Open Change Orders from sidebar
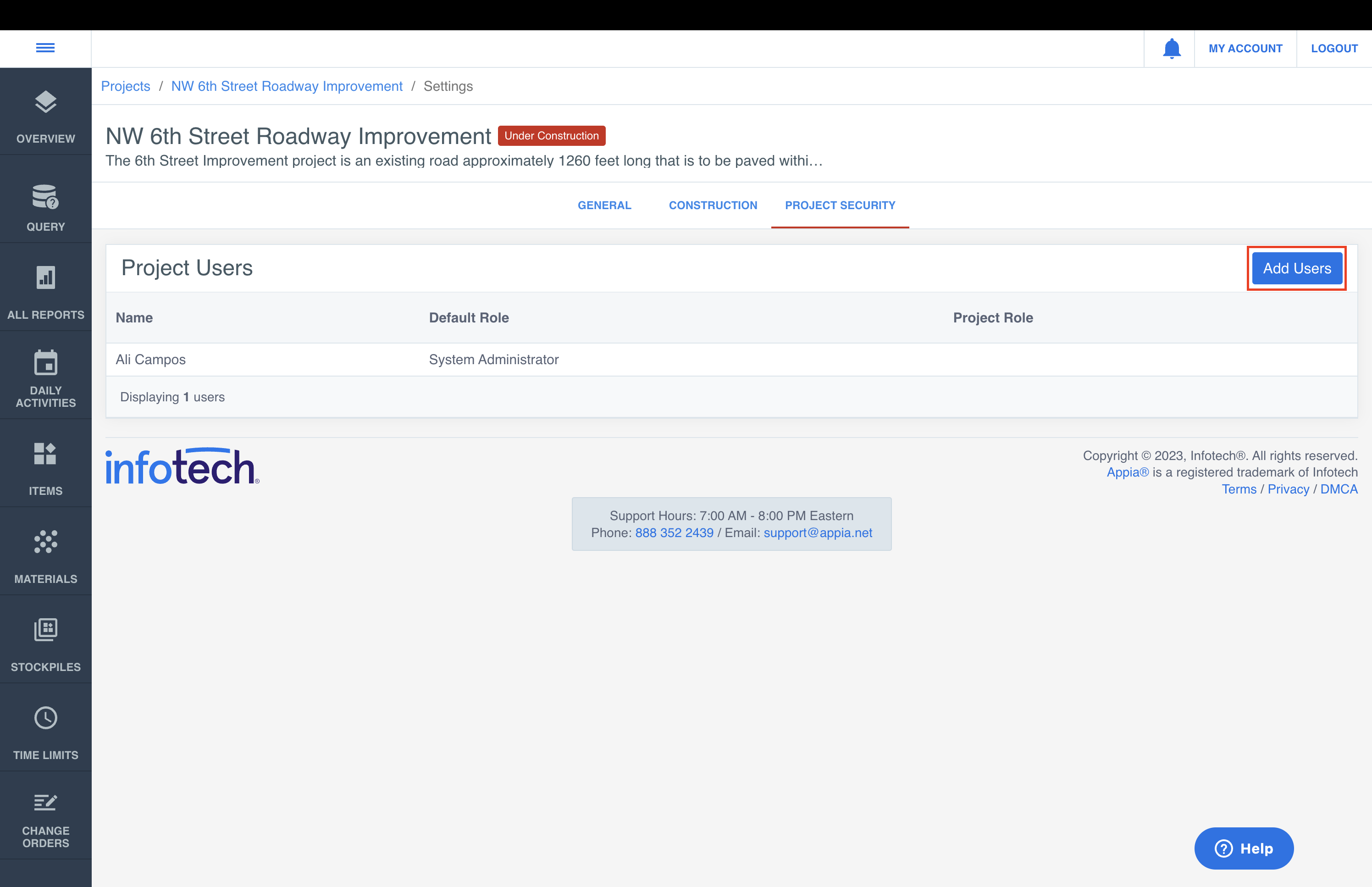Screen dimensions: 1372x887 point(45,817)
